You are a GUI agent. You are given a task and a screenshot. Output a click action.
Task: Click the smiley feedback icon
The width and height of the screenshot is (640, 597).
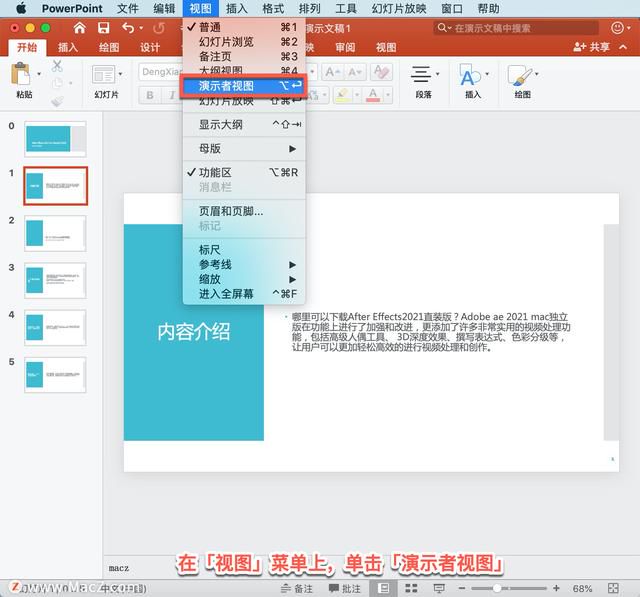click(x=617, y=28)
